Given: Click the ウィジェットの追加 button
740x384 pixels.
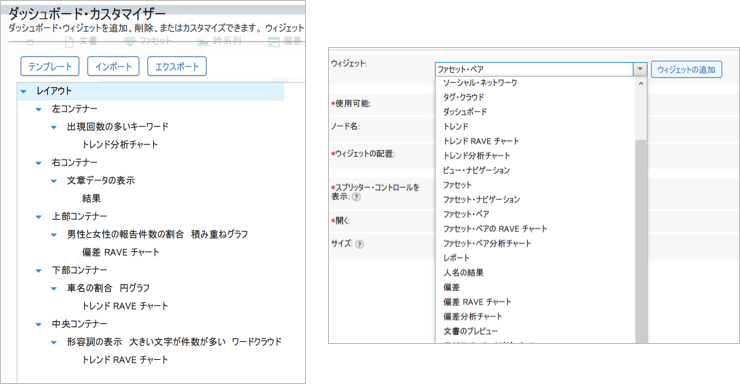Looking at the screenshot, I should (x=686, y=69).
